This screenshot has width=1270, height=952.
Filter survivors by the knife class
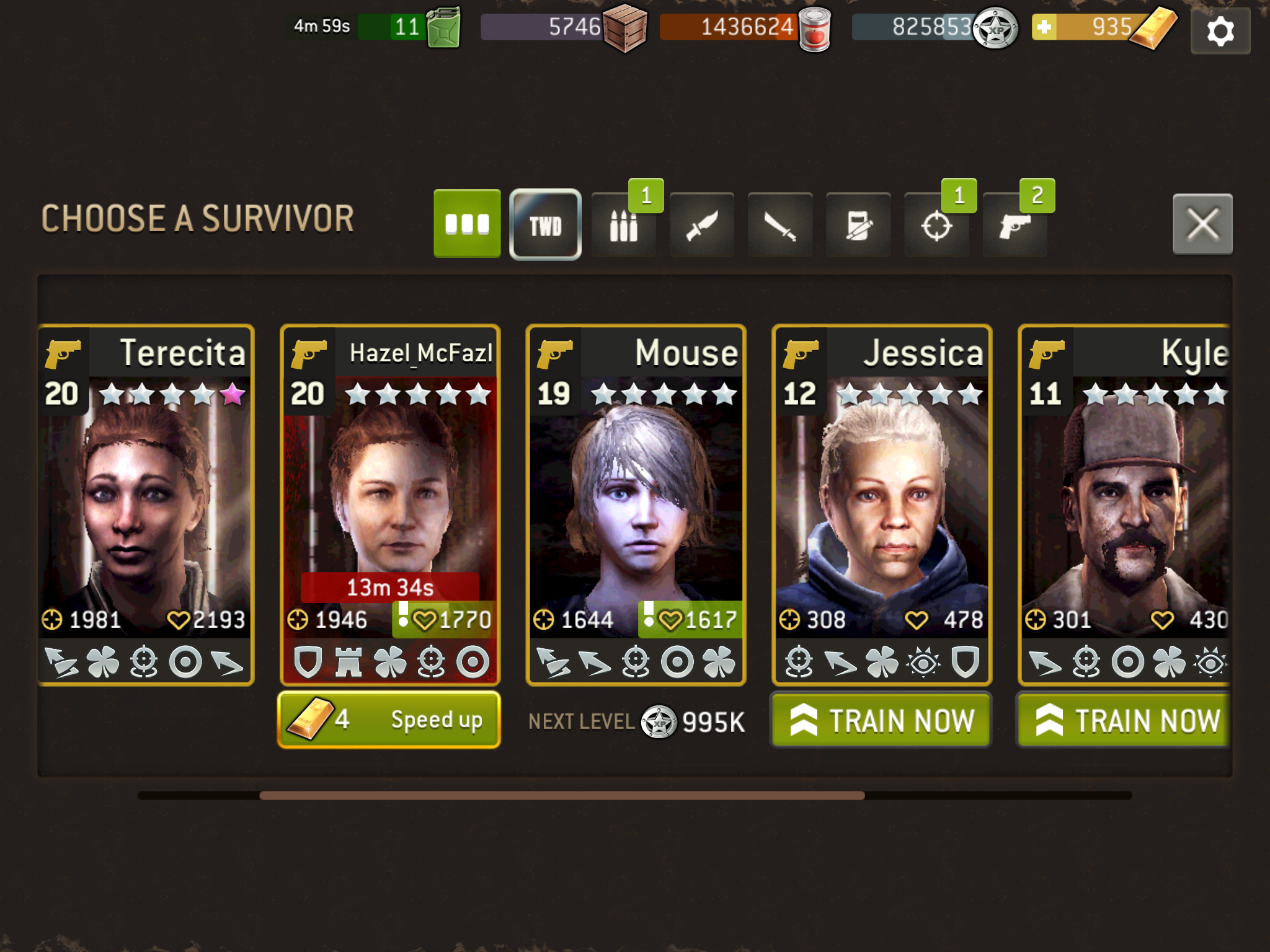701,225
